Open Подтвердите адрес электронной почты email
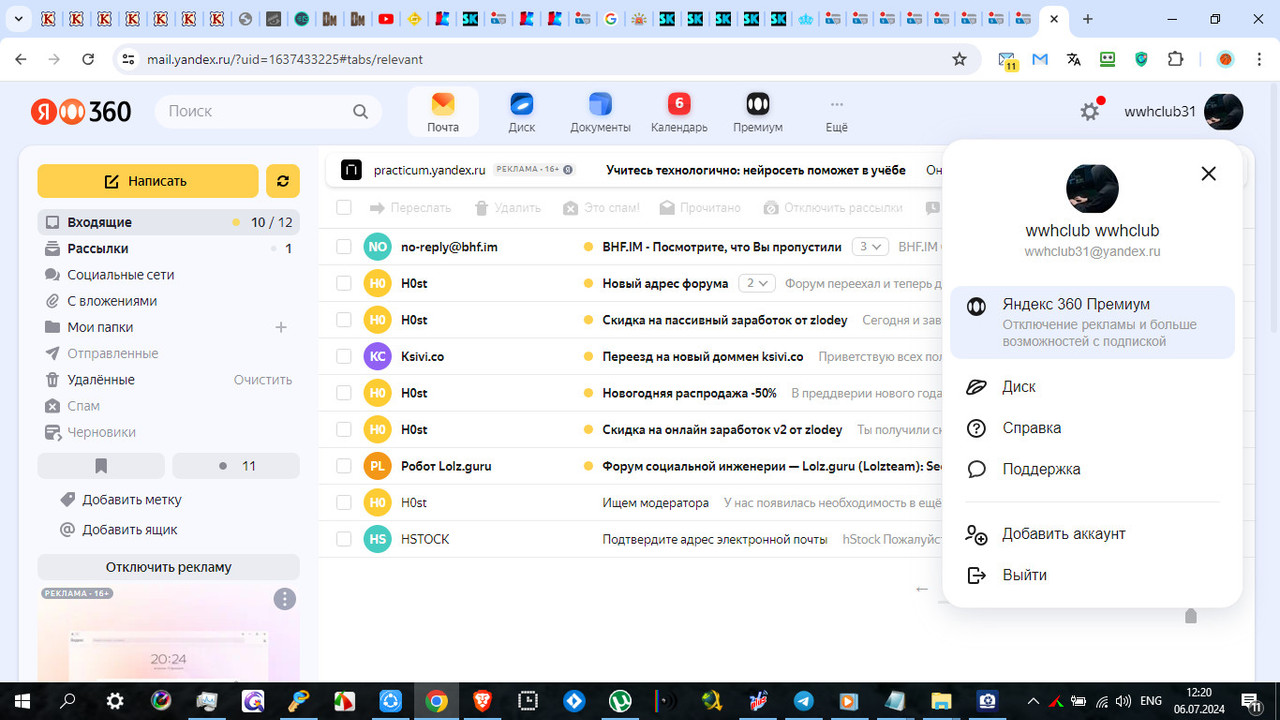Screen dimensions: 1280x720 click(x=714, y=539)
